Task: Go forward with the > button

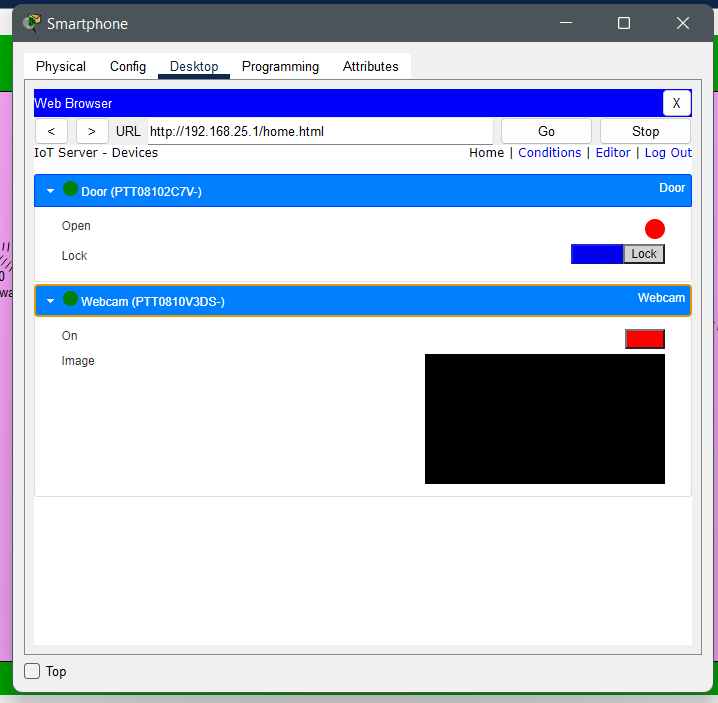Action: pos(92,131)
